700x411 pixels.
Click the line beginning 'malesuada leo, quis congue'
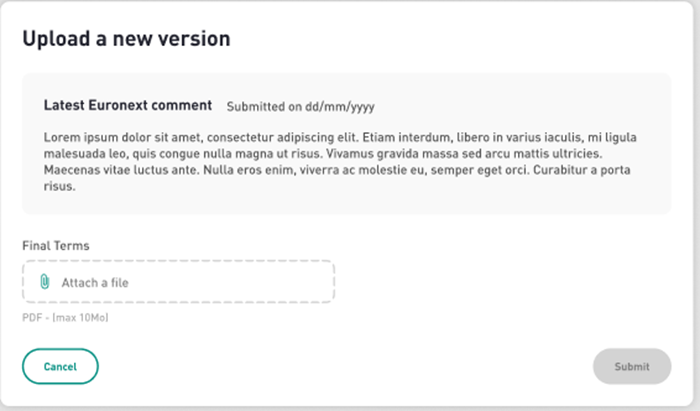click(x=323, y=154)
